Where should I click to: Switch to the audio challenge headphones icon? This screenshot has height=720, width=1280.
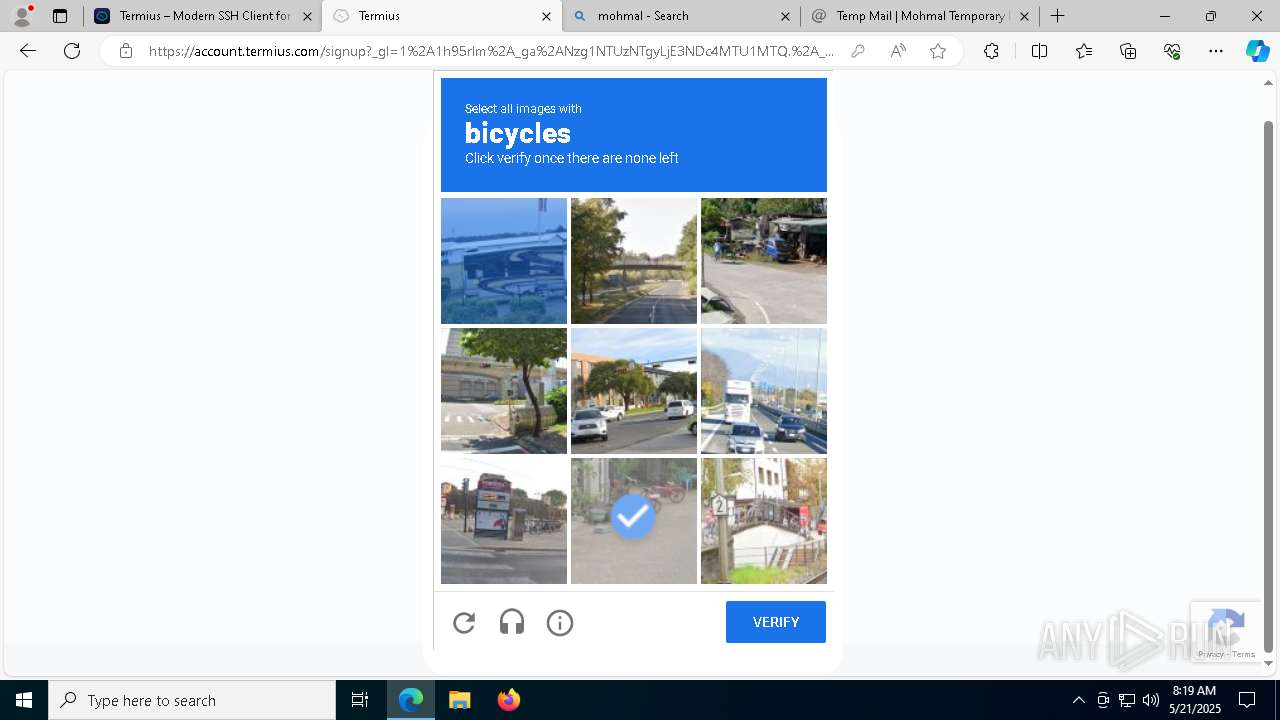(x=512, y=623)
